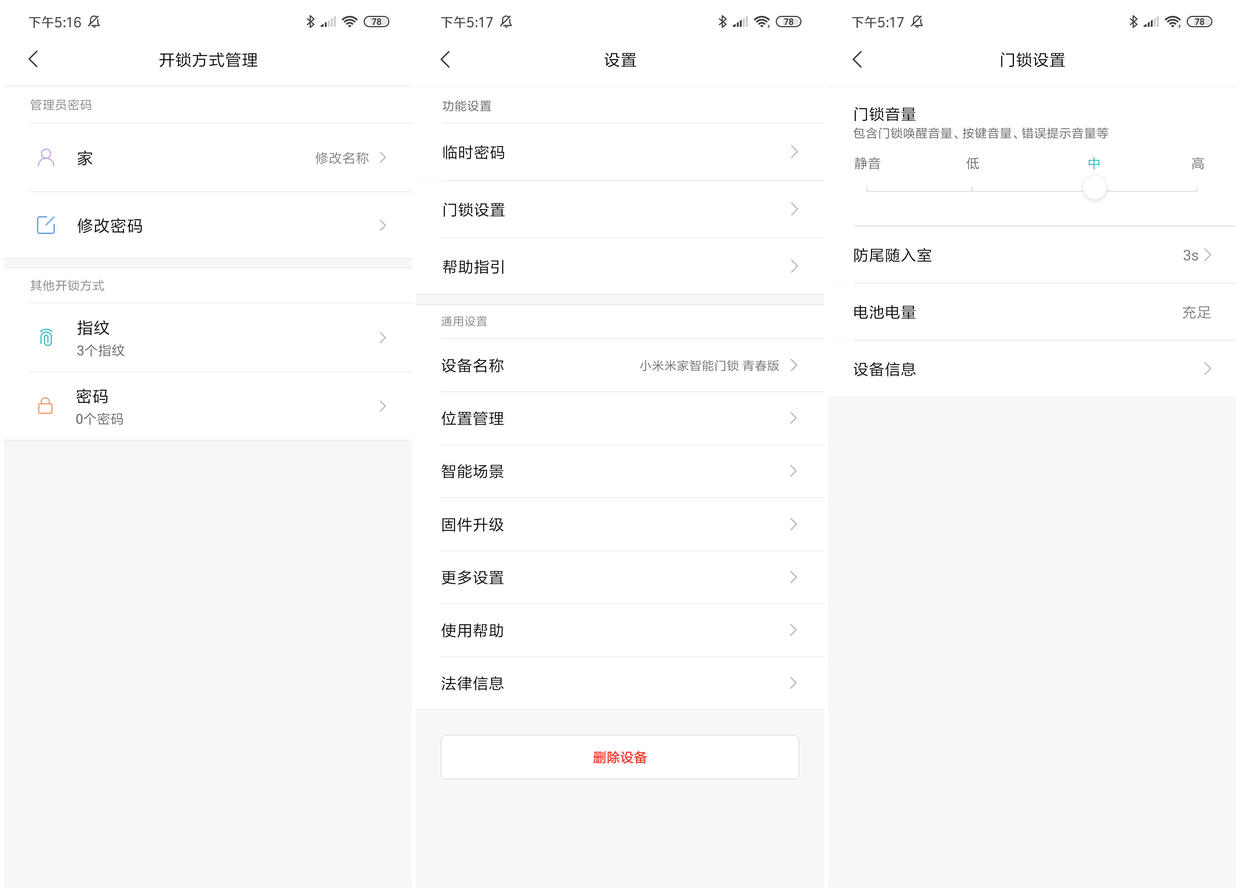The width and height of the screenshot is (1240, 892).
Task: Tap the blue edit icon for 修改密码
Action: pyautogui.click(x=46, y=226)
